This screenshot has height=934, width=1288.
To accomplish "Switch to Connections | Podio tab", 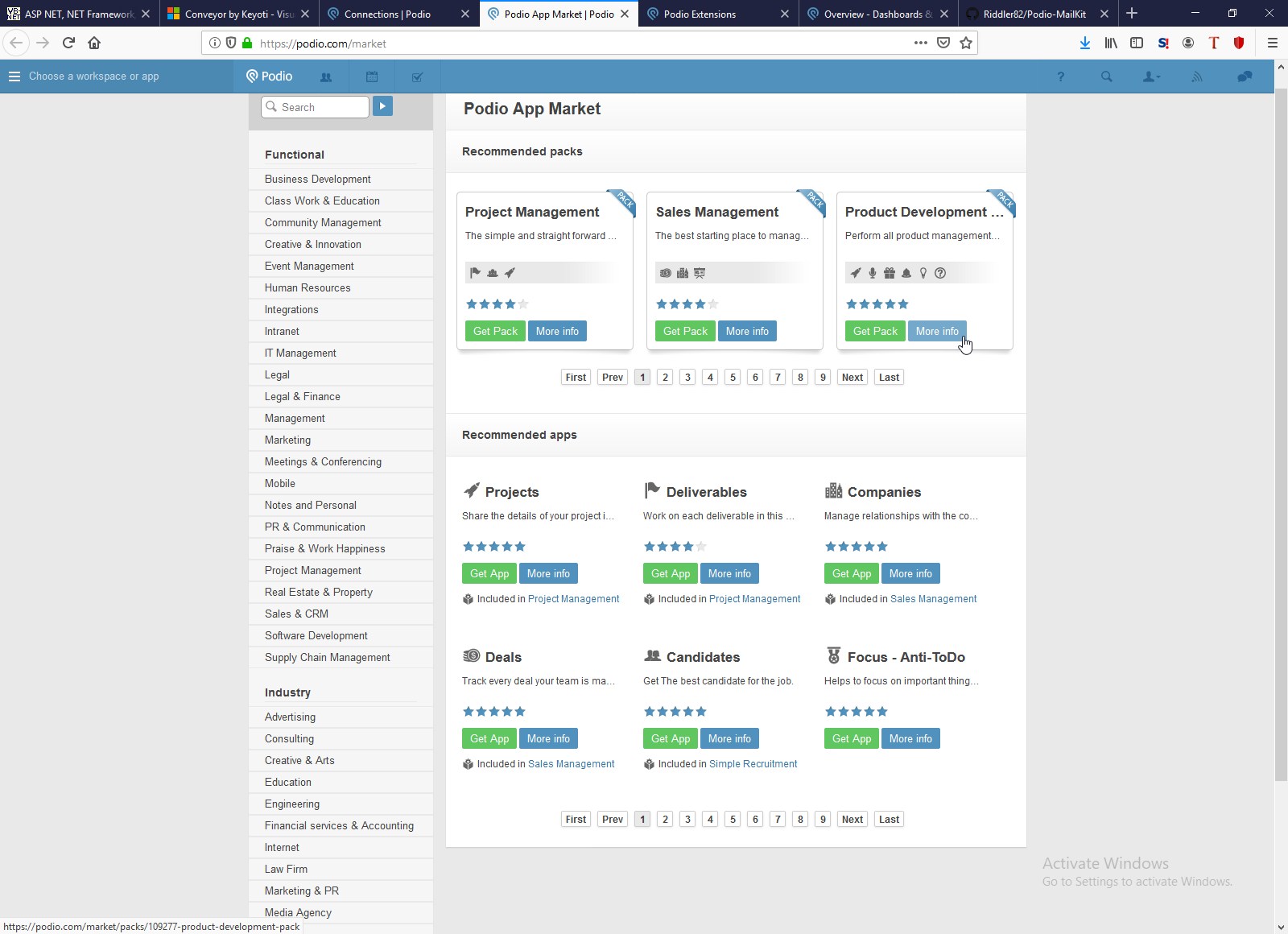I will [x=399, y=14].
